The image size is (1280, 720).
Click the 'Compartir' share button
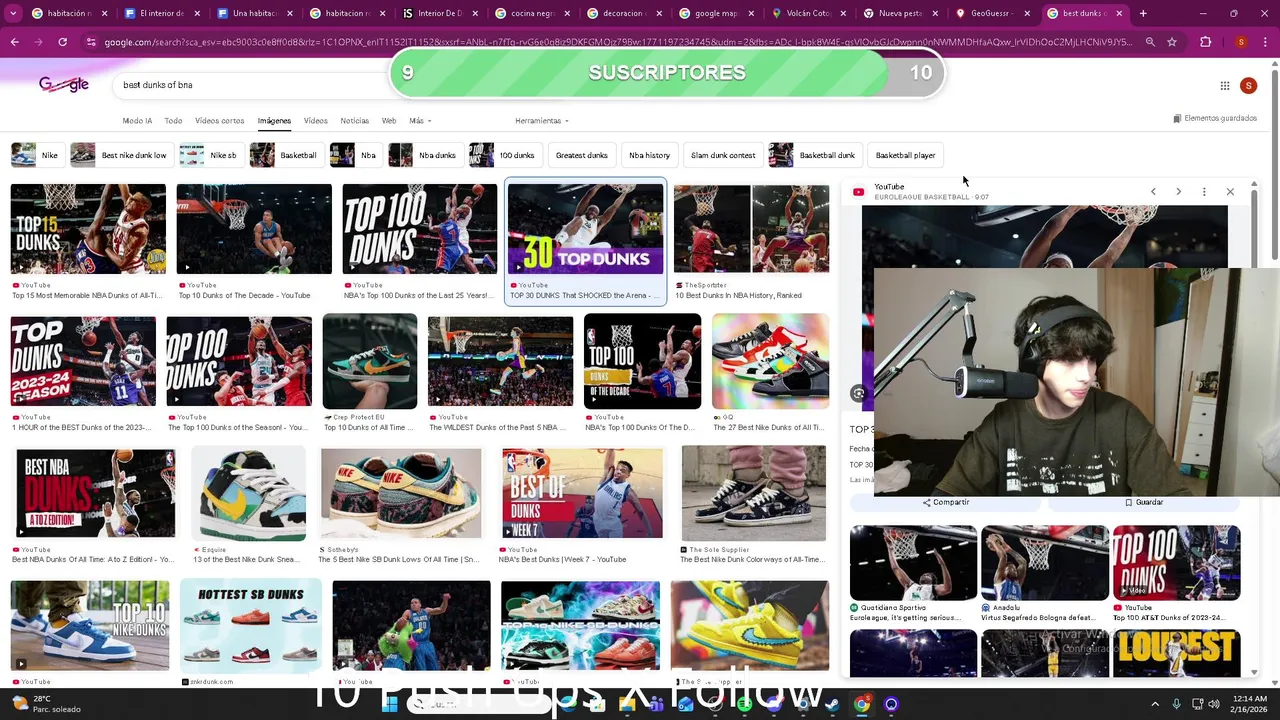945,502
